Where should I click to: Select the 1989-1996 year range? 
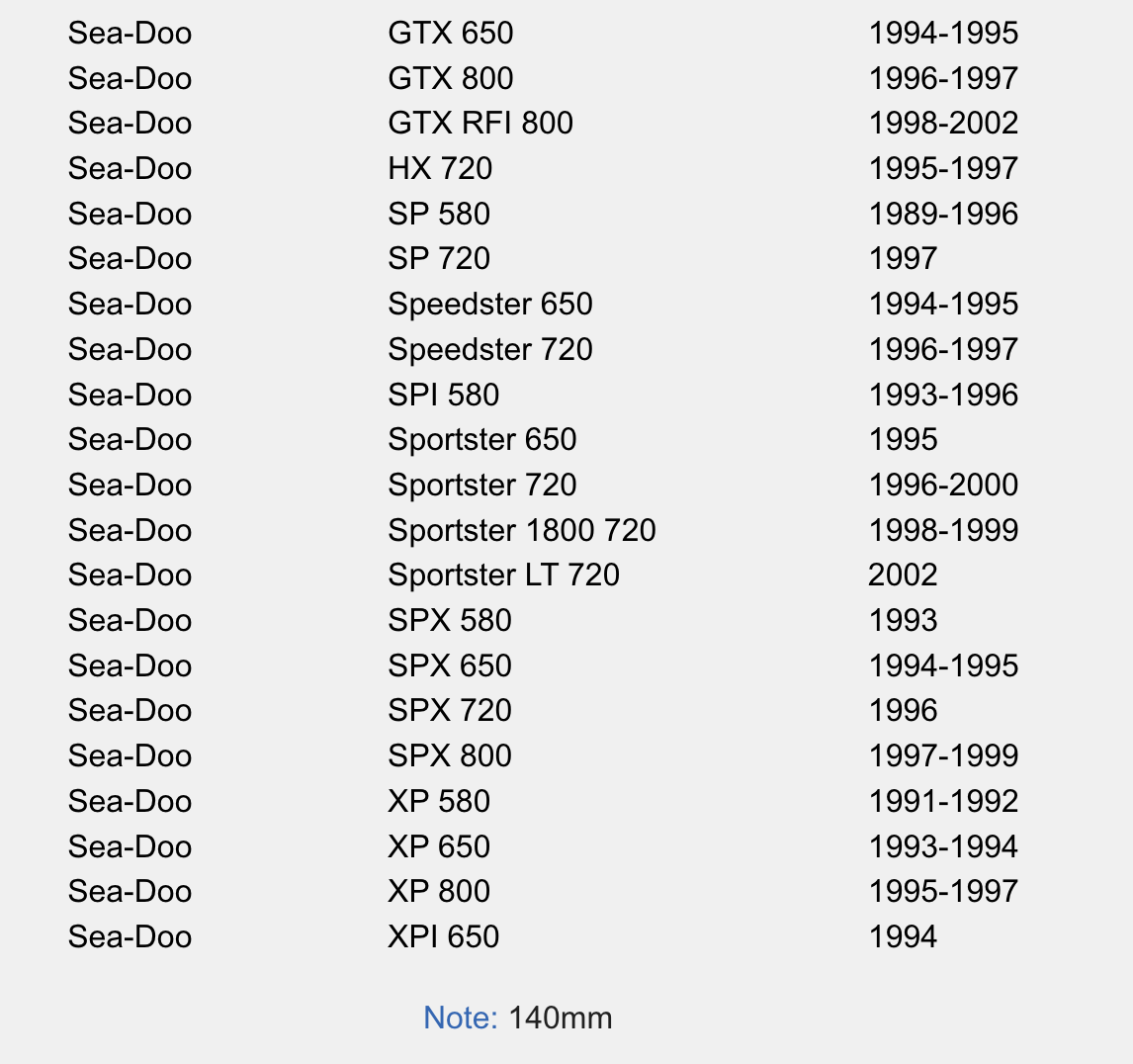(x=943, y=215)
